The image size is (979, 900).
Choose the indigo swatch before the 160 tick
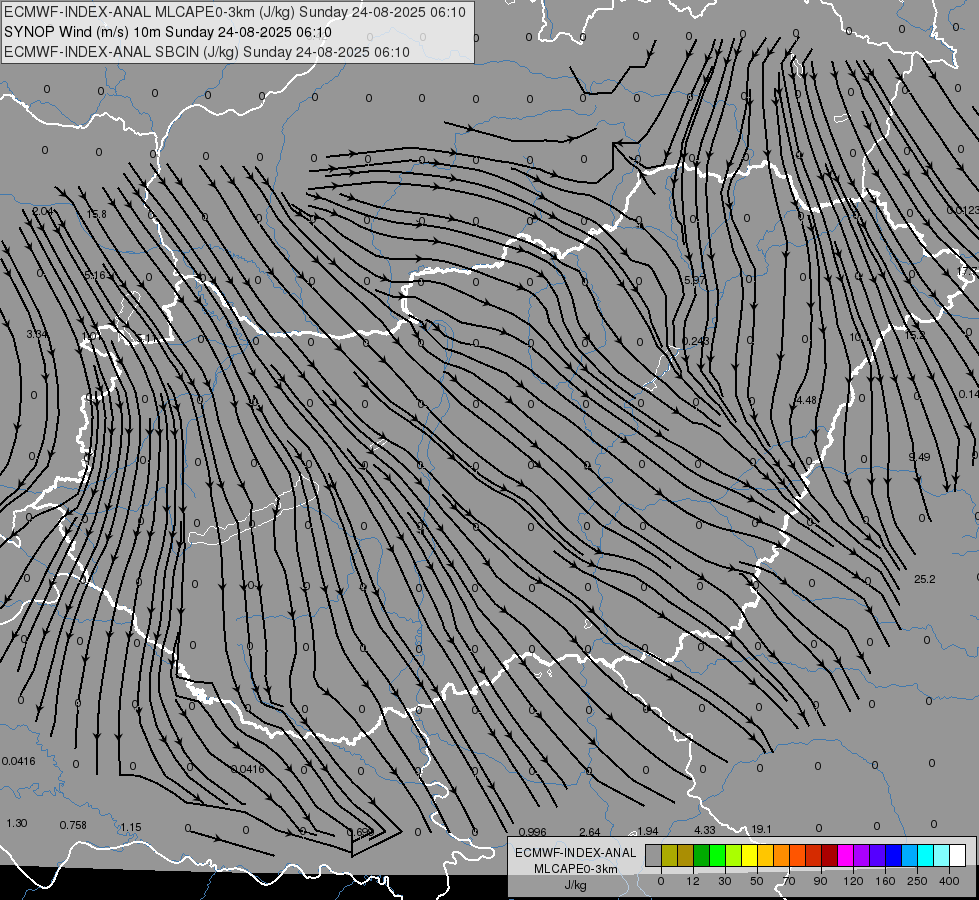pyautogui.click(x=878, y=855)
